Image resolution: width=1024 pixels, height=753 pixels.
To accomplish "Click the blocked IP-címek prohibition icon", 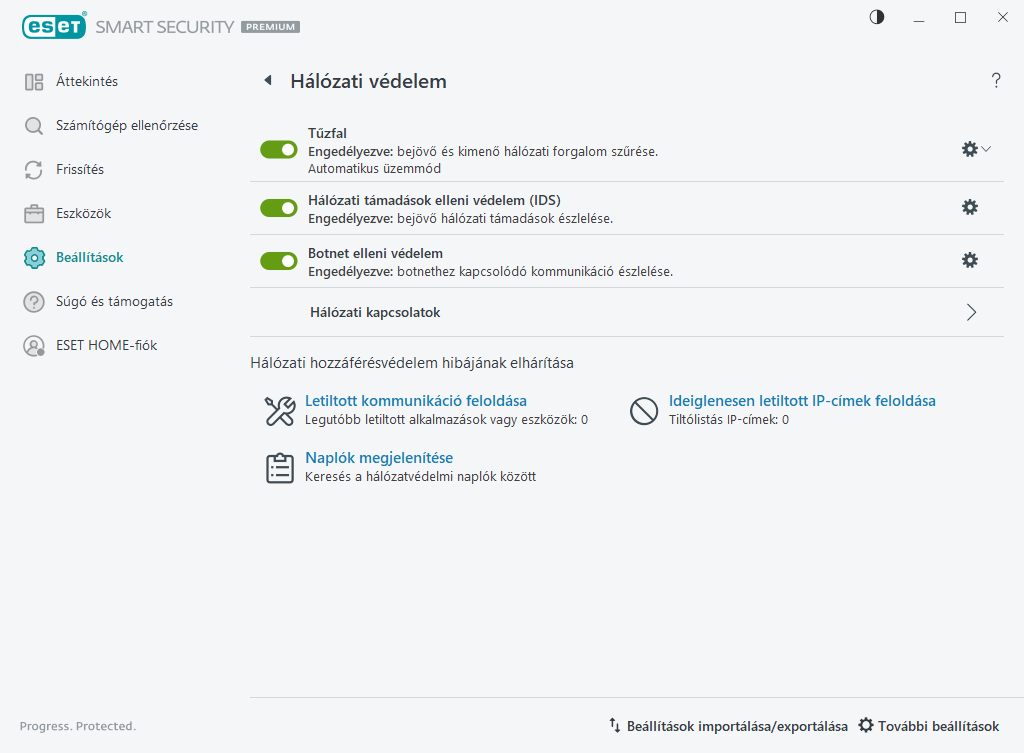I will [643, 410].
